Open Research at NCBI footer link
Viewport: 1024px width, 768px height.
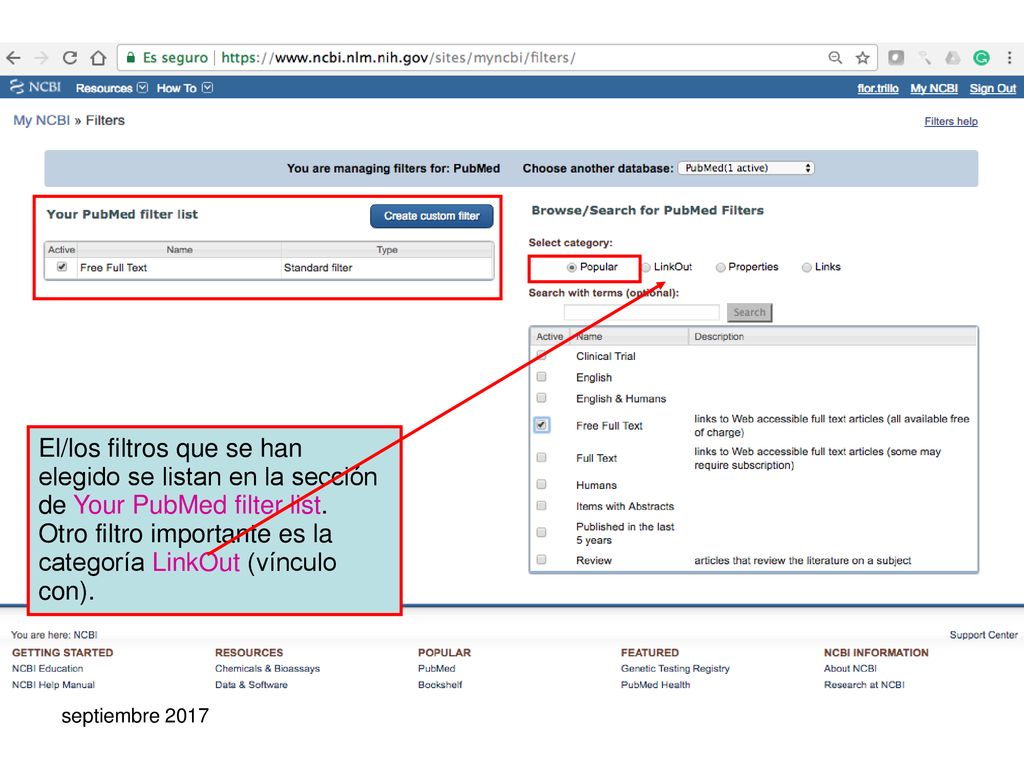tap(864, 684)
